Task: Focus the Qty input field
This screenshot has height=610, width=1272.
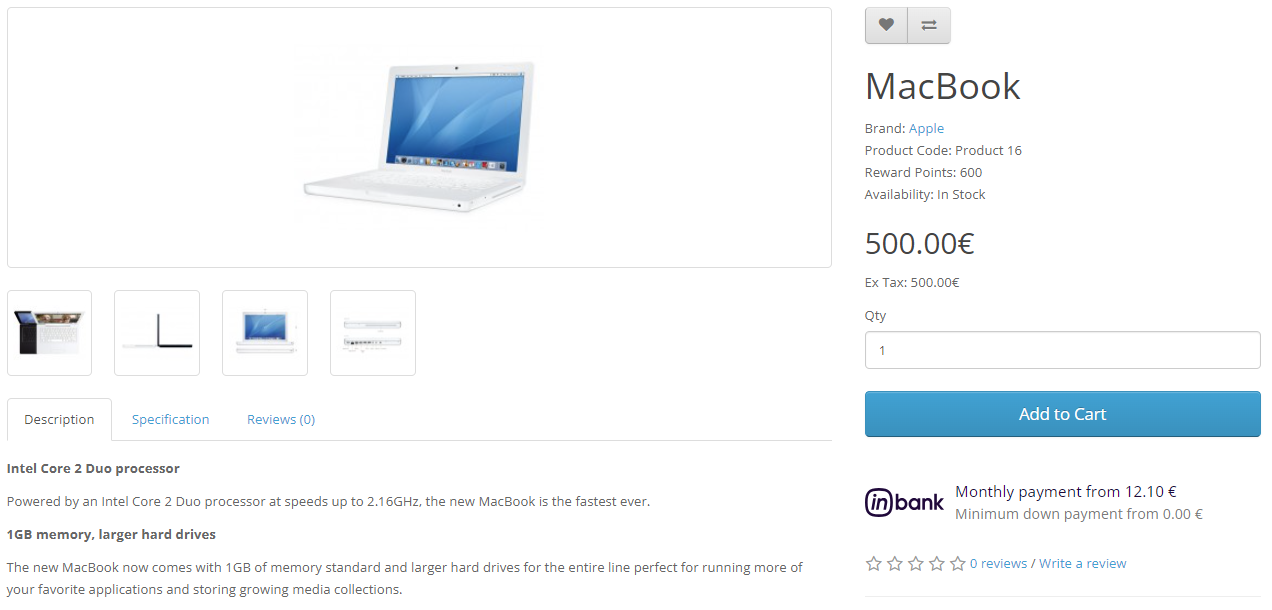Action: pyautogui.click(x=1062, y=350)
